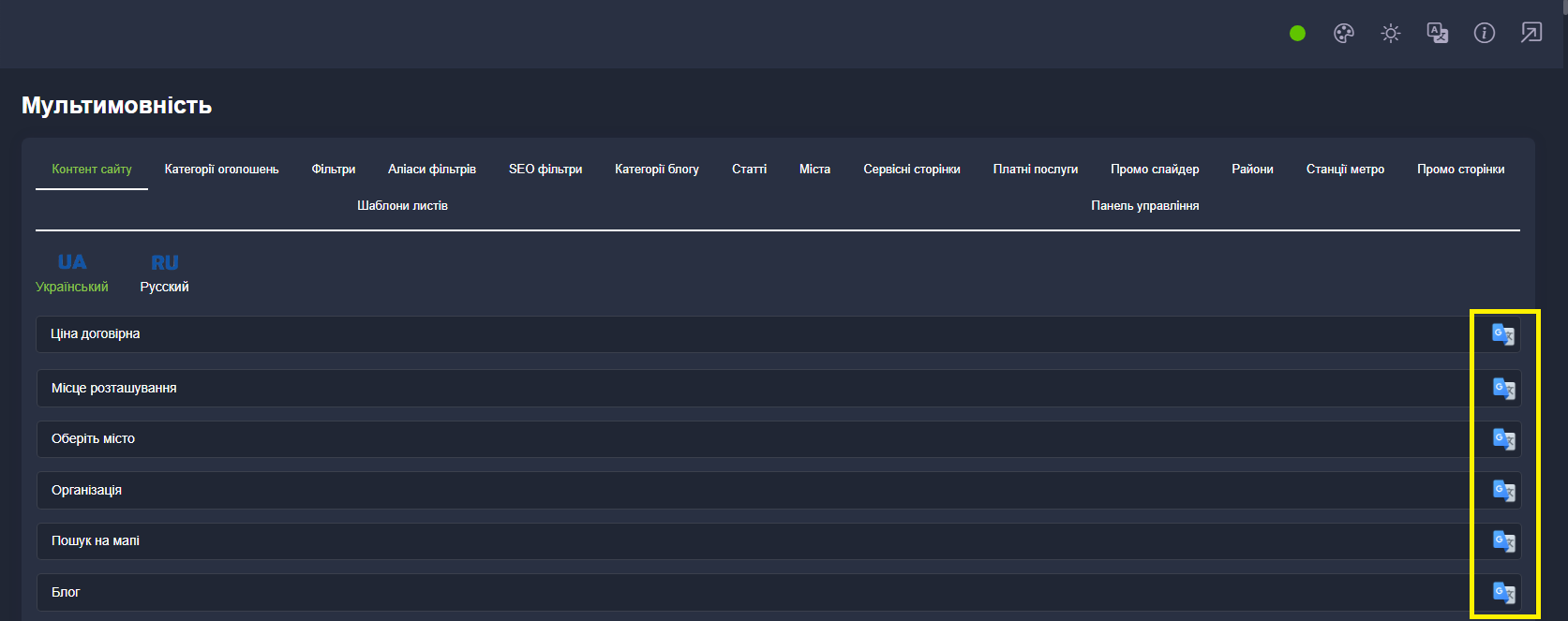The height and width of the screenshot is (621, 1568).
Task: Click Google Translate icon for 'Оберіть місто'
Action: [1503, 439]
